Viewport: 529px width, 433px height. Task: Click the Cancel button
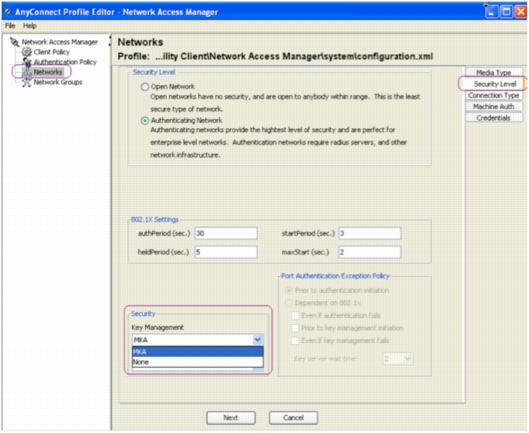[293, 418]
